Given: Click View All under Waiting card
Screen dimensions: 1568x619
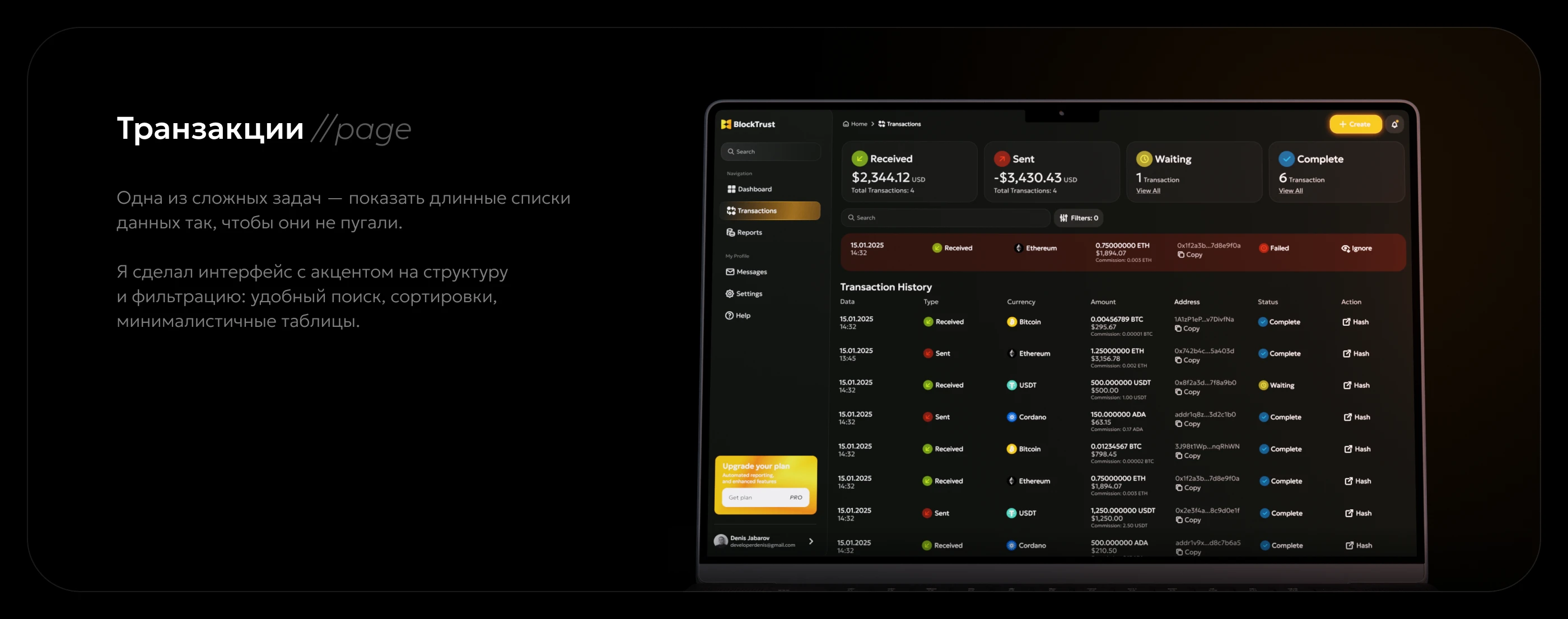Looking at the screenshot, I should [1148, 191].
